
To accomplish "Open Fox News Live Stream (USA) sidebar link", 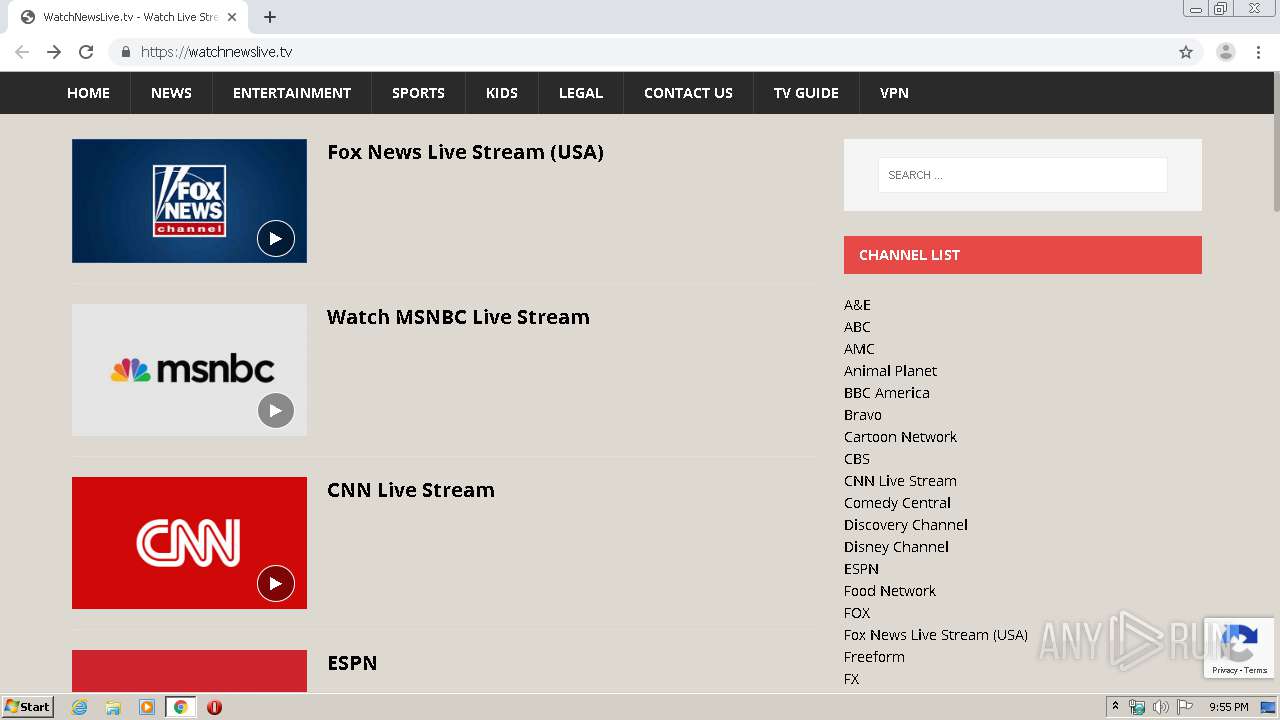I will click(x=936, y=635).
